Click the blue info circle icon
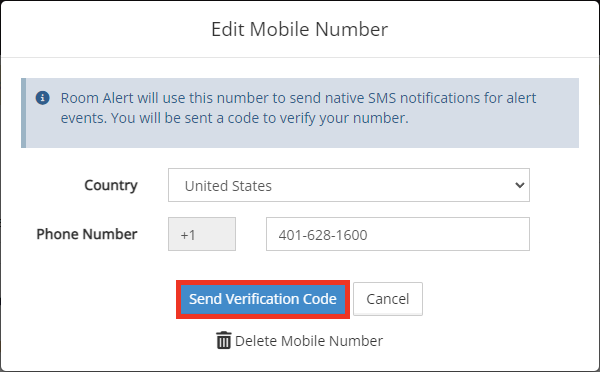Viewport: 600px width, 372px height. pyautogui.click(x=42, y=98)
